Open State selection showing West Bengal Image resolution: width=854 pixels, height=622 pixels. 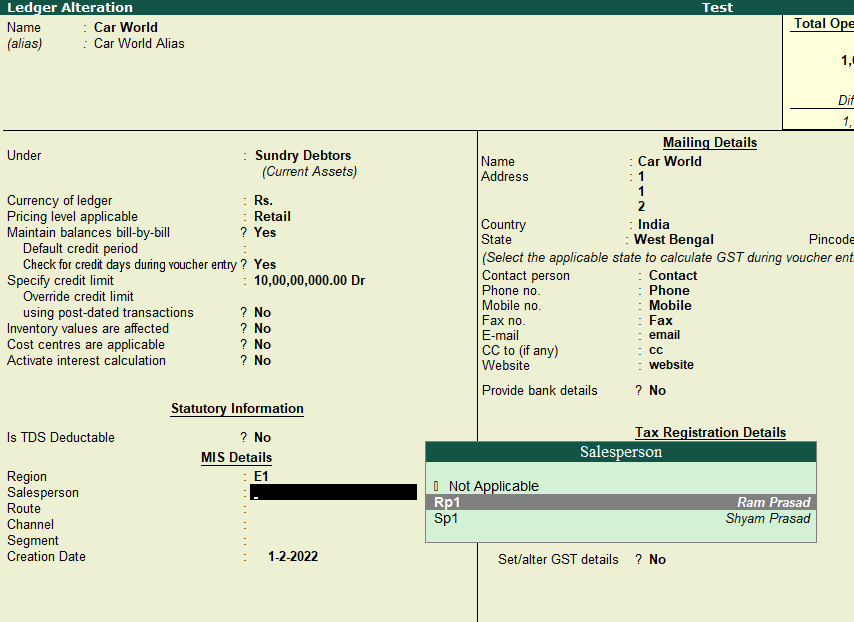pos(674,239)
